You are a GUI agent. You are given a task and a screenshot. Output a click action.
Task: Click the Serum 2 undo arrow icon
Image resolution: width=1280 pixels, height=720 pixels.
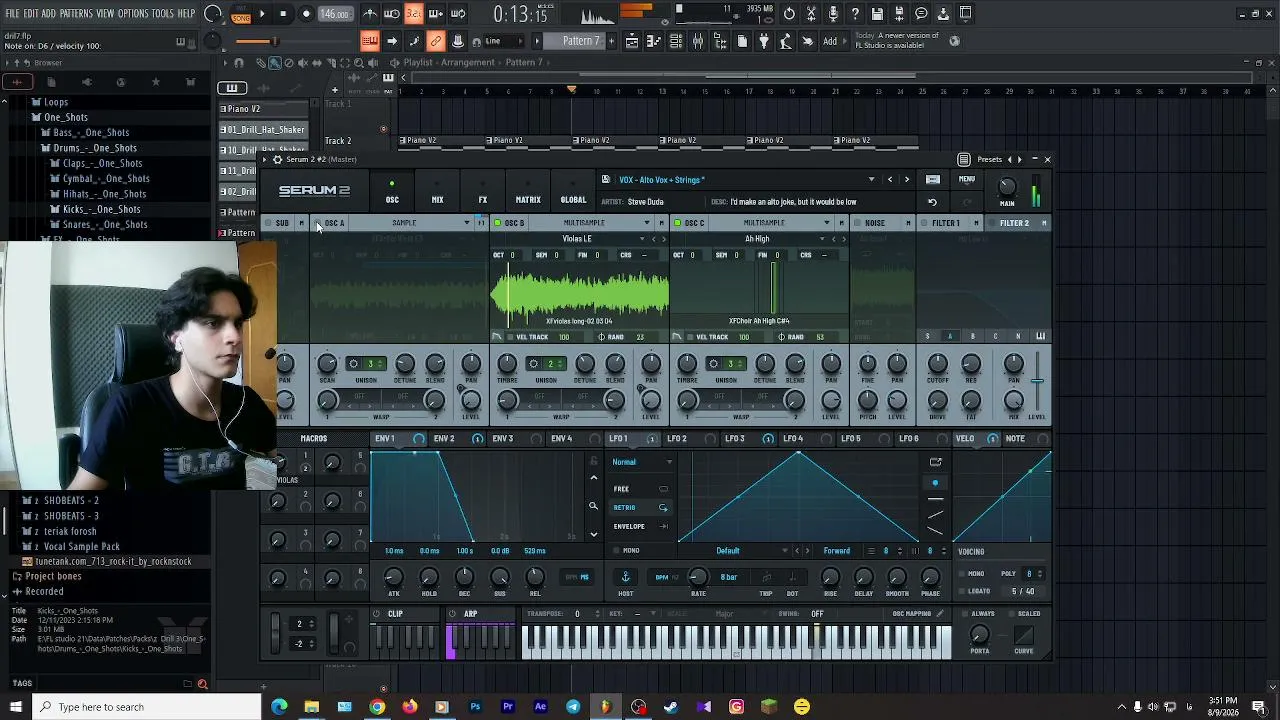point(933,202)
